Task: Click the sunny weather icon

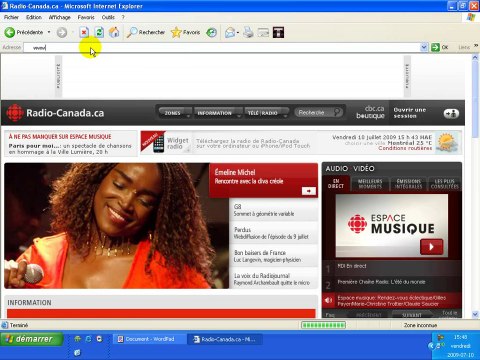Action: pos(446,142)
